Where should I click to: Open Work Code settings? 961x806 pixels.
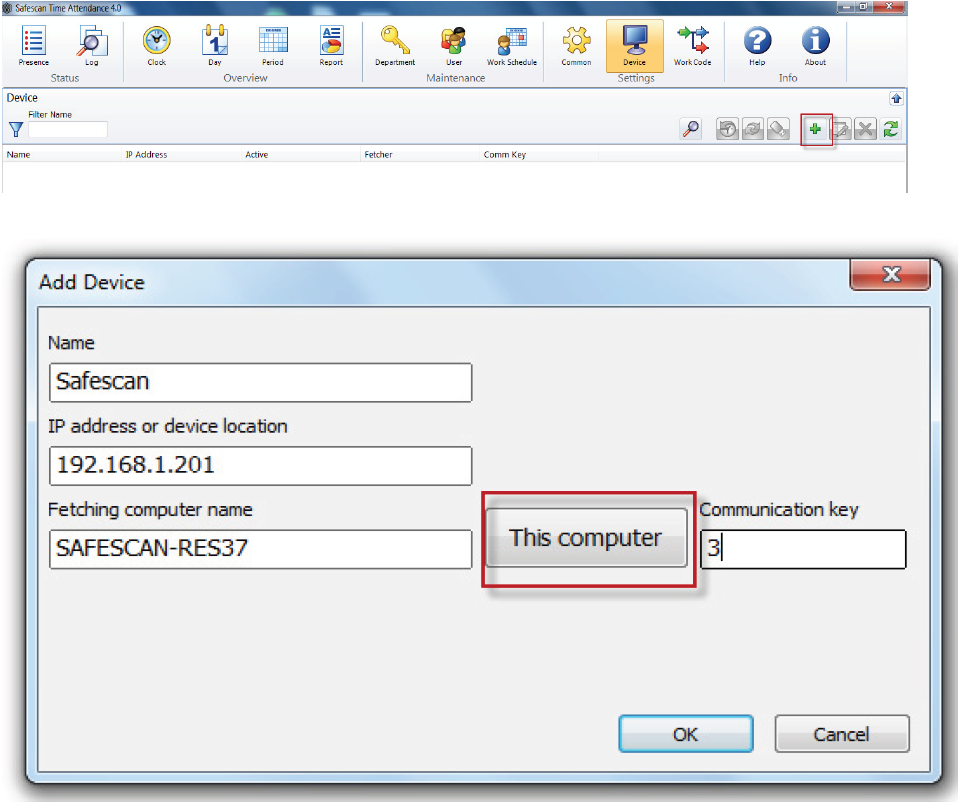pos(693,45)
